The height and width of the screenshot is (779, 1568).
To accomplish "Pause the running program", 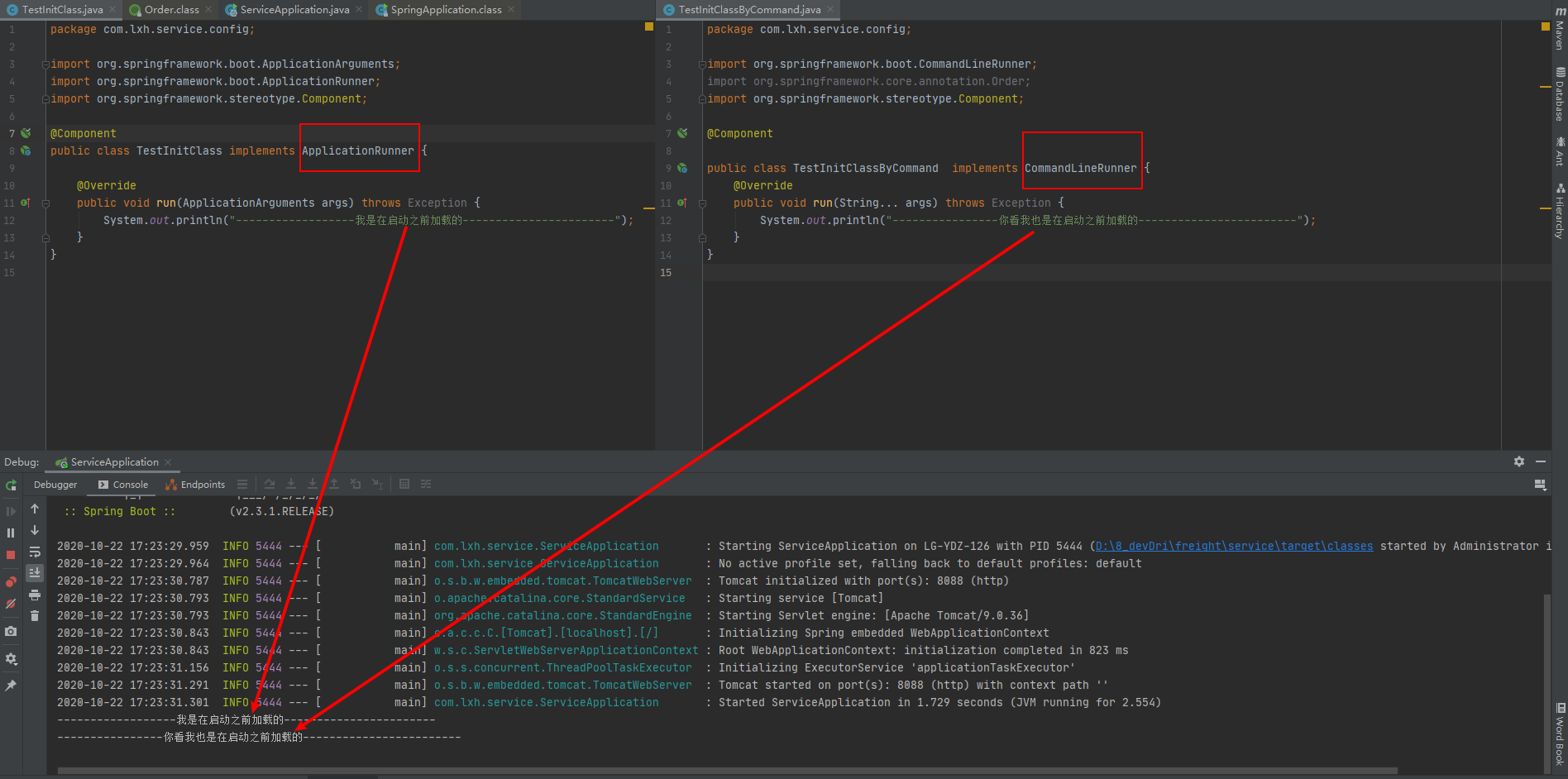I will pos(11,533).
